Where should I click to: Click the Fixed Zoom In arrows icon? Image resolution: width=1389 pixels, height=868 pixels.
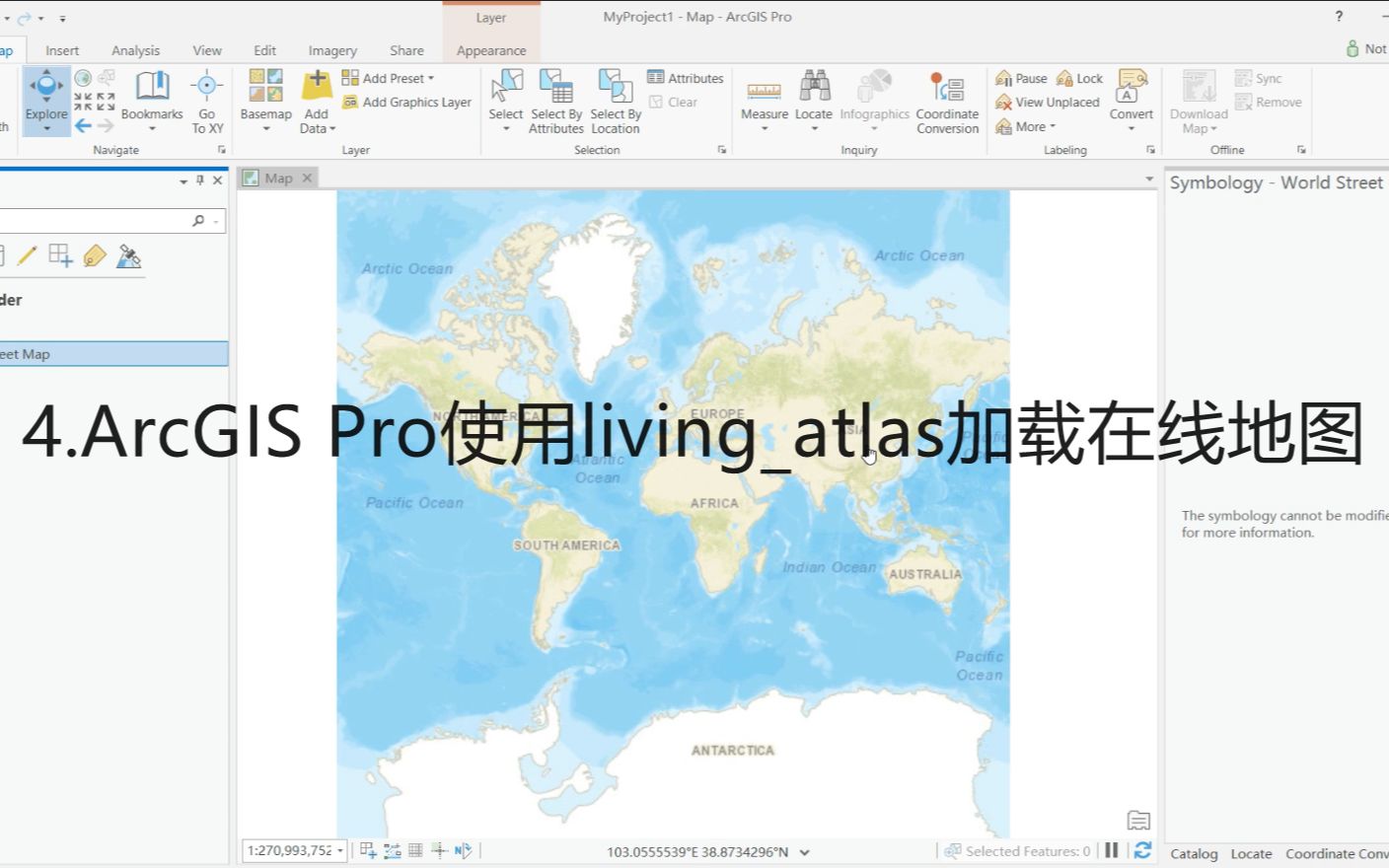click(83, 102)
